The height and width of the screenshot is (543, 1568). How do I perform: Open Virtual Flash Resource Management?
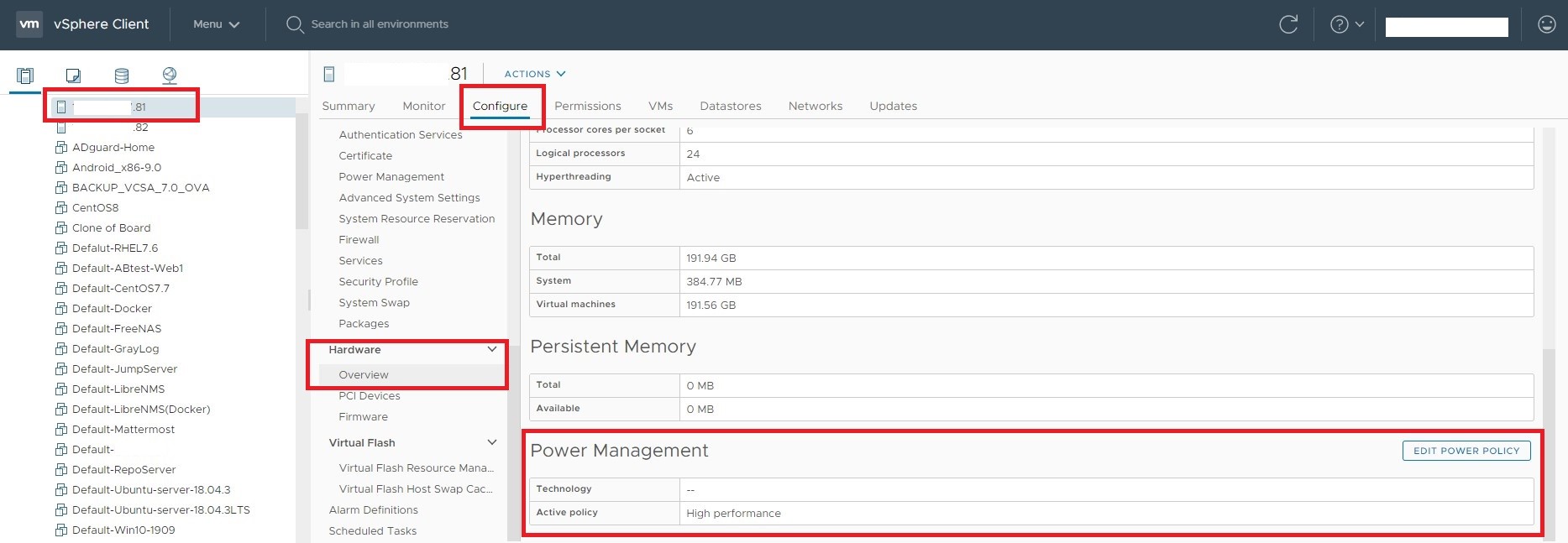click(417, 467)
